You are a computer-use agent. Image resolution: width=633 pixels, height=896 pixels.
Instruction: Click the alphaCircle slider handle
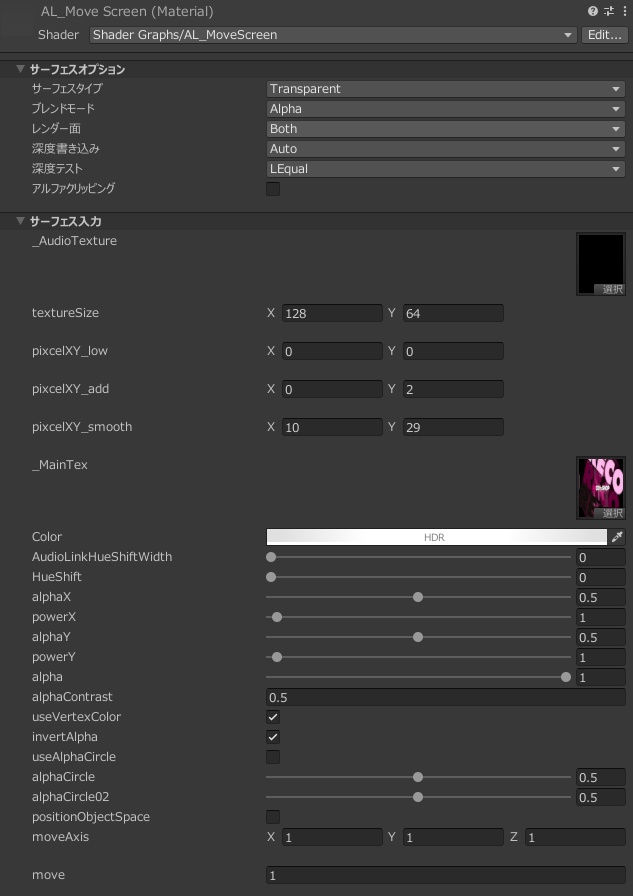[418, 777]
